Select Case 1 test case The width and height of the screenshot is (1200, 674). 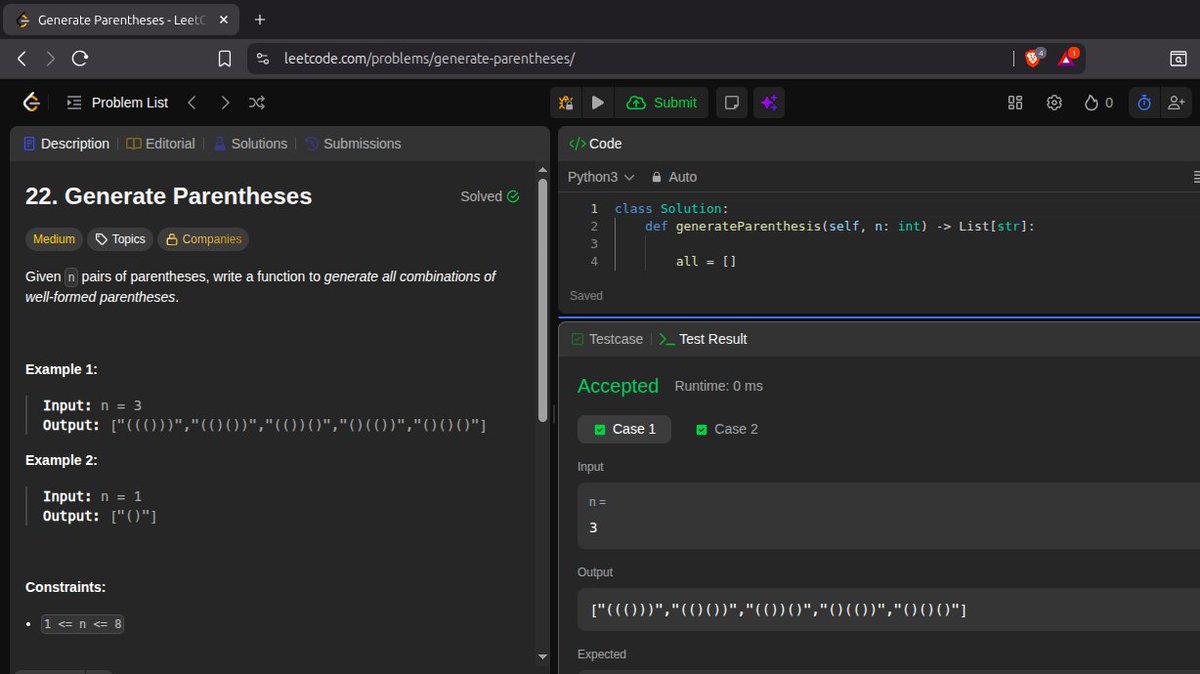624,429
